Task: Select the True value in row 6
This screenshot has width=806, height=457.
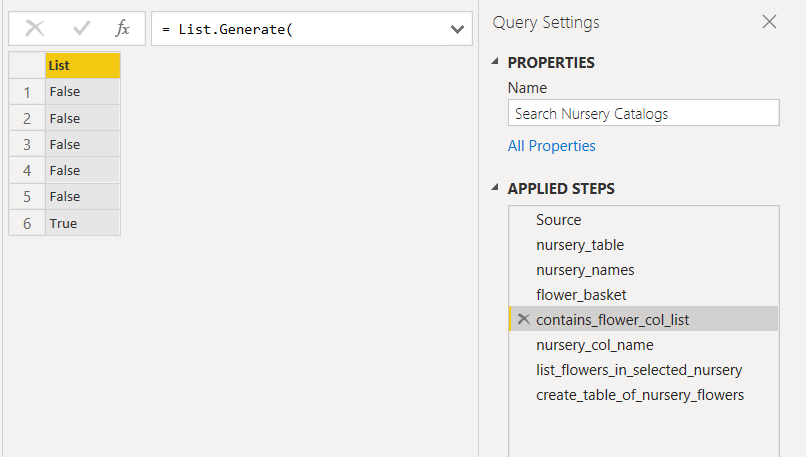Action: pyautogui.click(x=83, y=223)
